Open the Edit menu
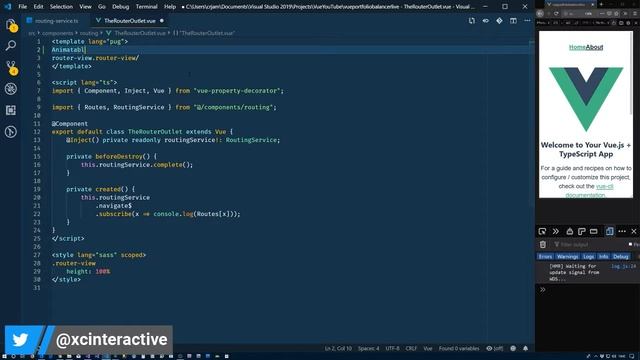 [x=38, y=7]
